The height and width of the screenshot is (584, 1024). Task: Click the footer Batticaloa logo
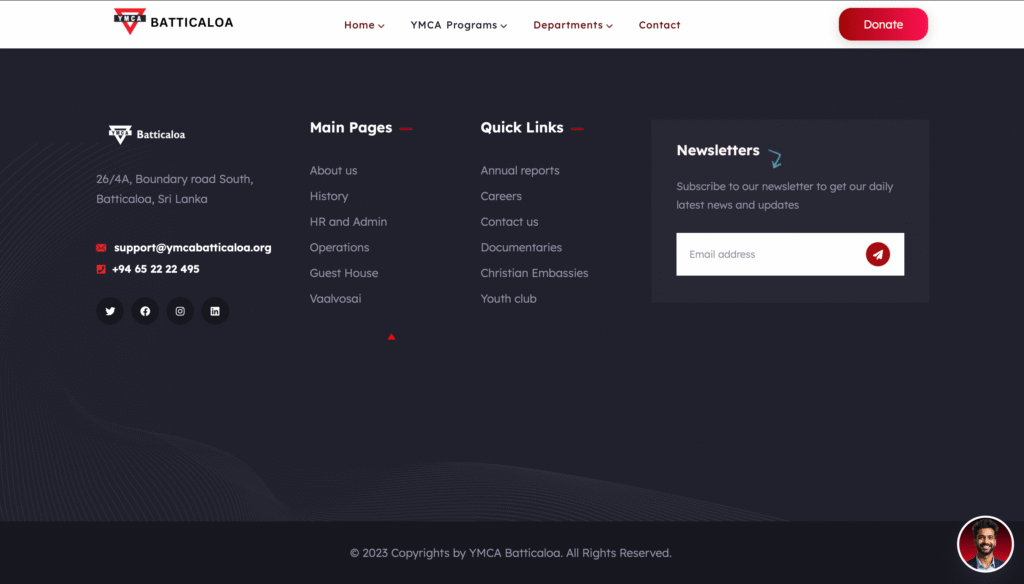point(147,134)
